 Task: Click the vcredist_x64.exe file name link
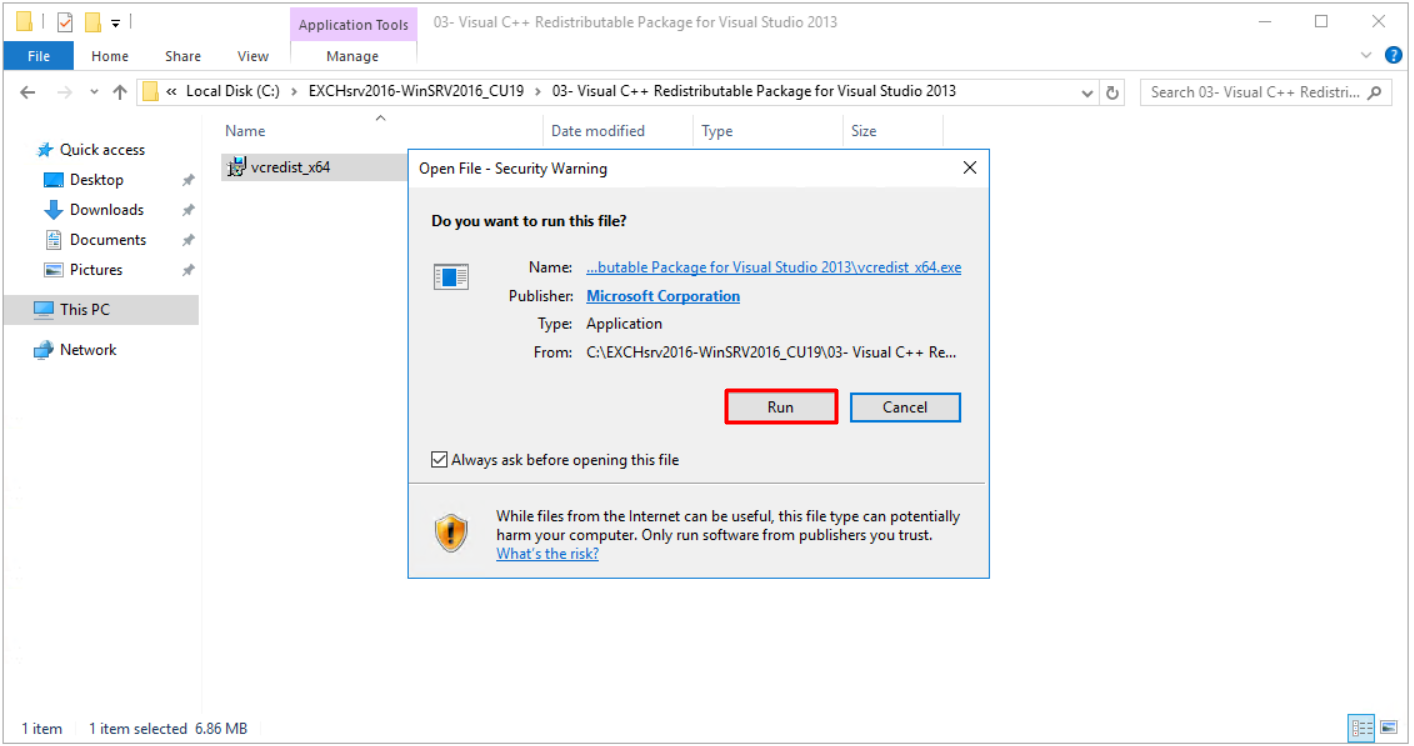[x=774, y=267]
